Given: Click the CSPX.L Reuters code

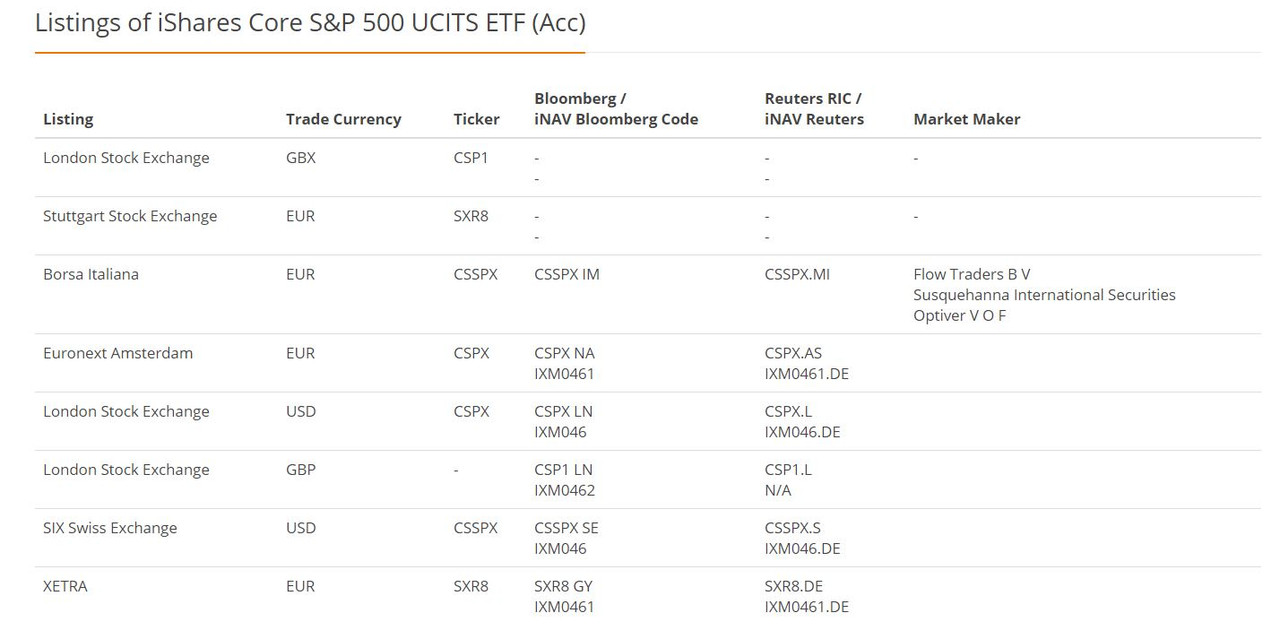Looking at the screenshot, I should tap(788, 411).
